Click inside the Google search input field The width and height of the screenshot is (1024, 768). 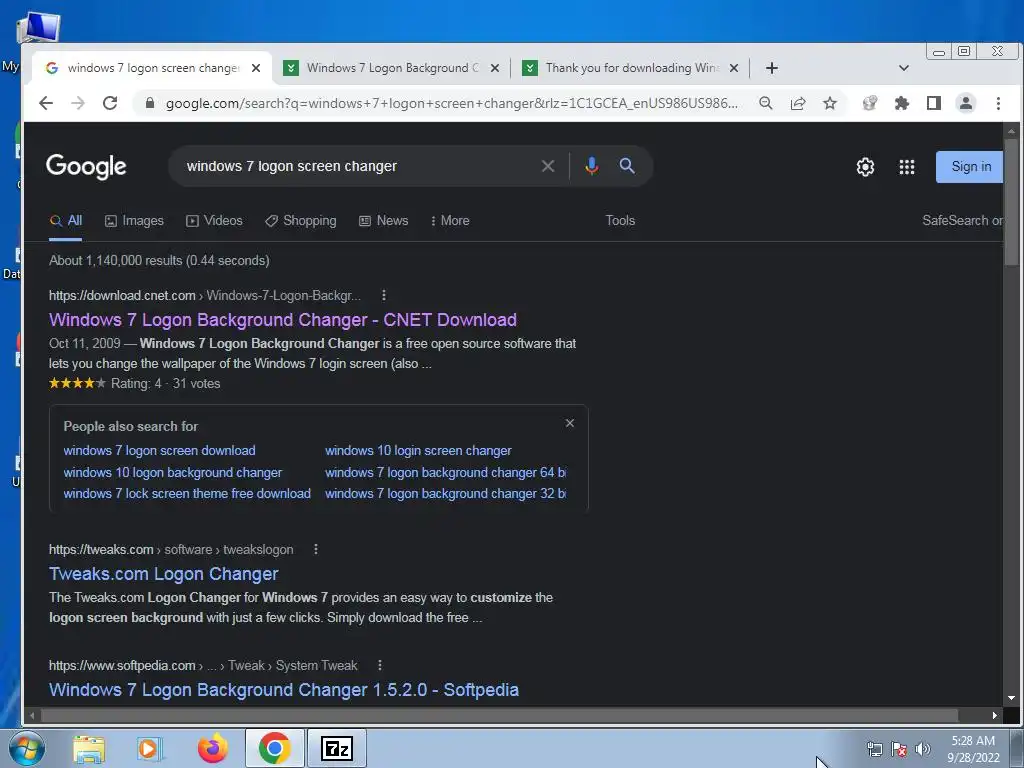pos(359,167)
